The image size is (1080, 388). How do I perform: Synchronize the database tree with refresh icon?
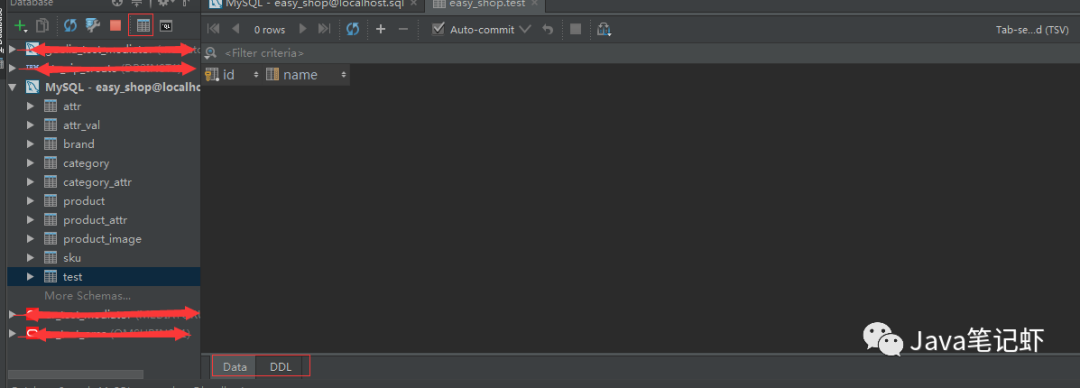point(70,26)
